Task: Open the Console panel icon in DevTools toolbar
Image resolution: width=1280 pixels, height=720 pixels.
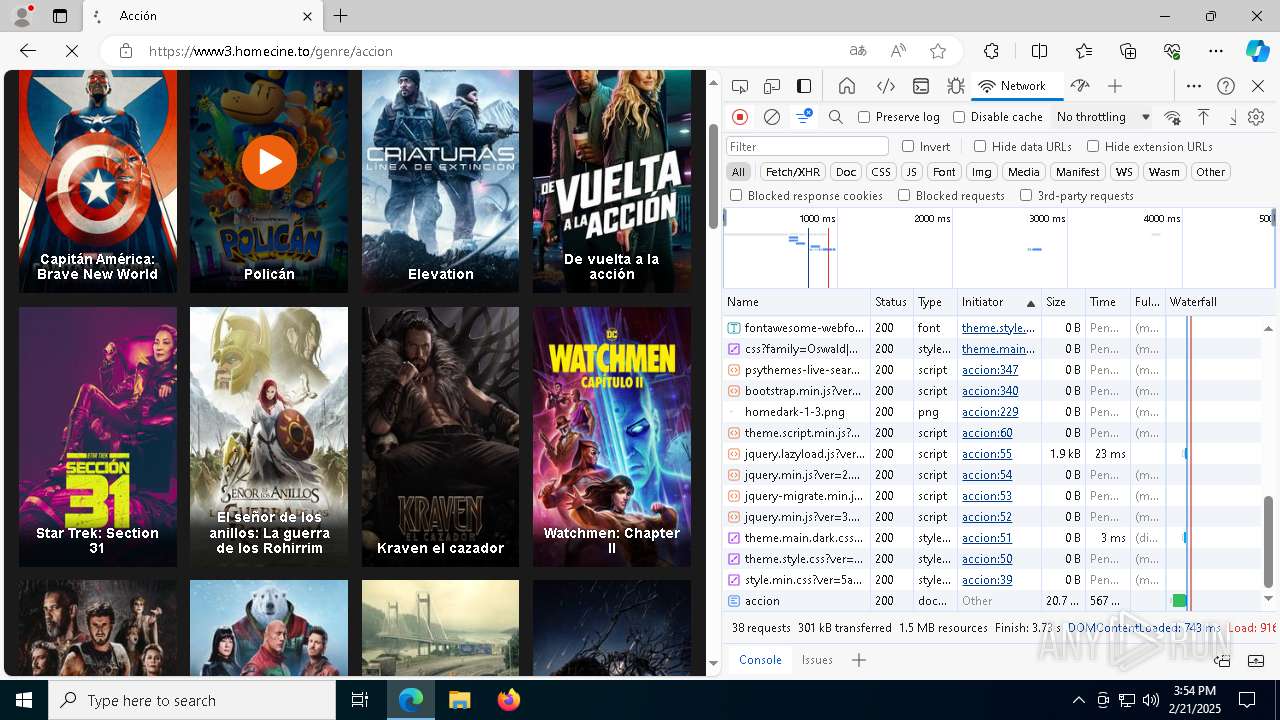Action: tap(921, 86)
